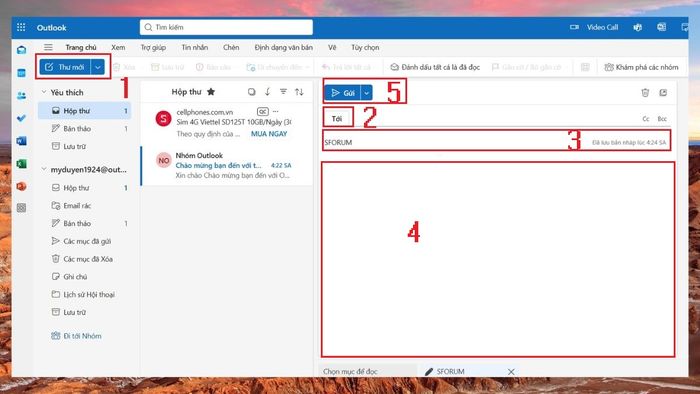
Task: Click the Gửi send button
Action: tap(342, 93)
